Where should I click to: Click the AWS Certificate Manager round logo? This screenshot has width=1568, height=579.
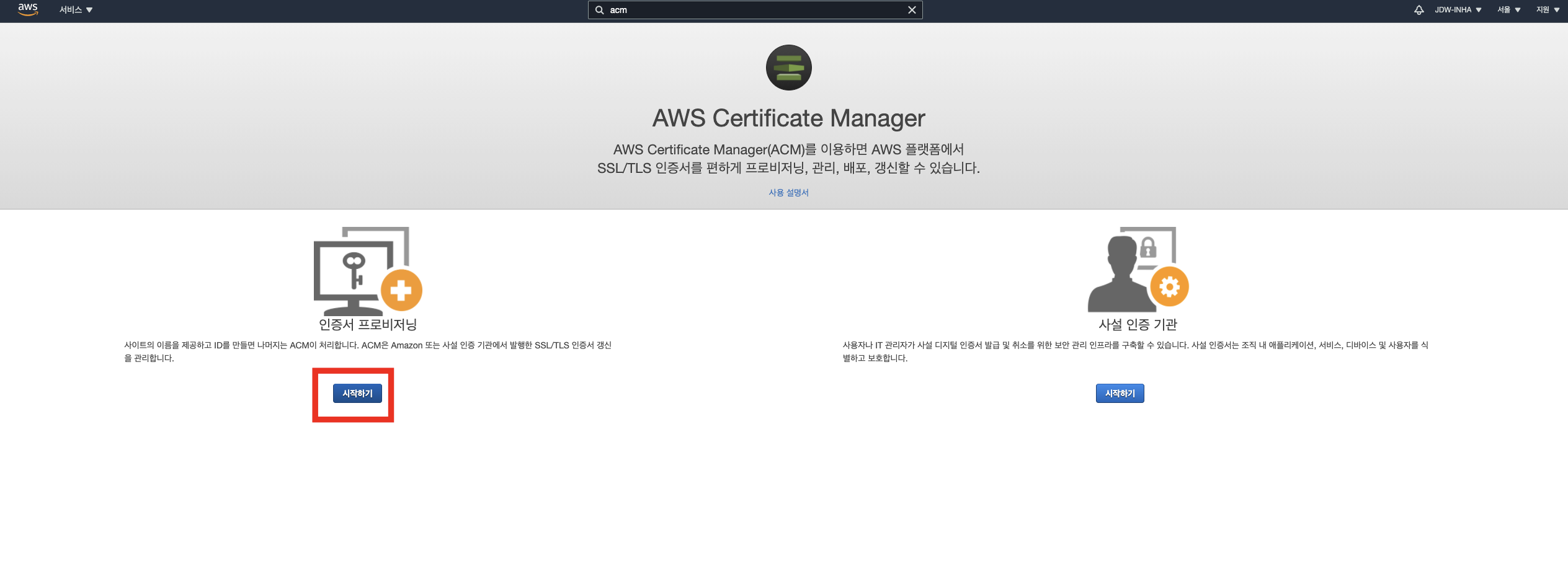(788, 68)
